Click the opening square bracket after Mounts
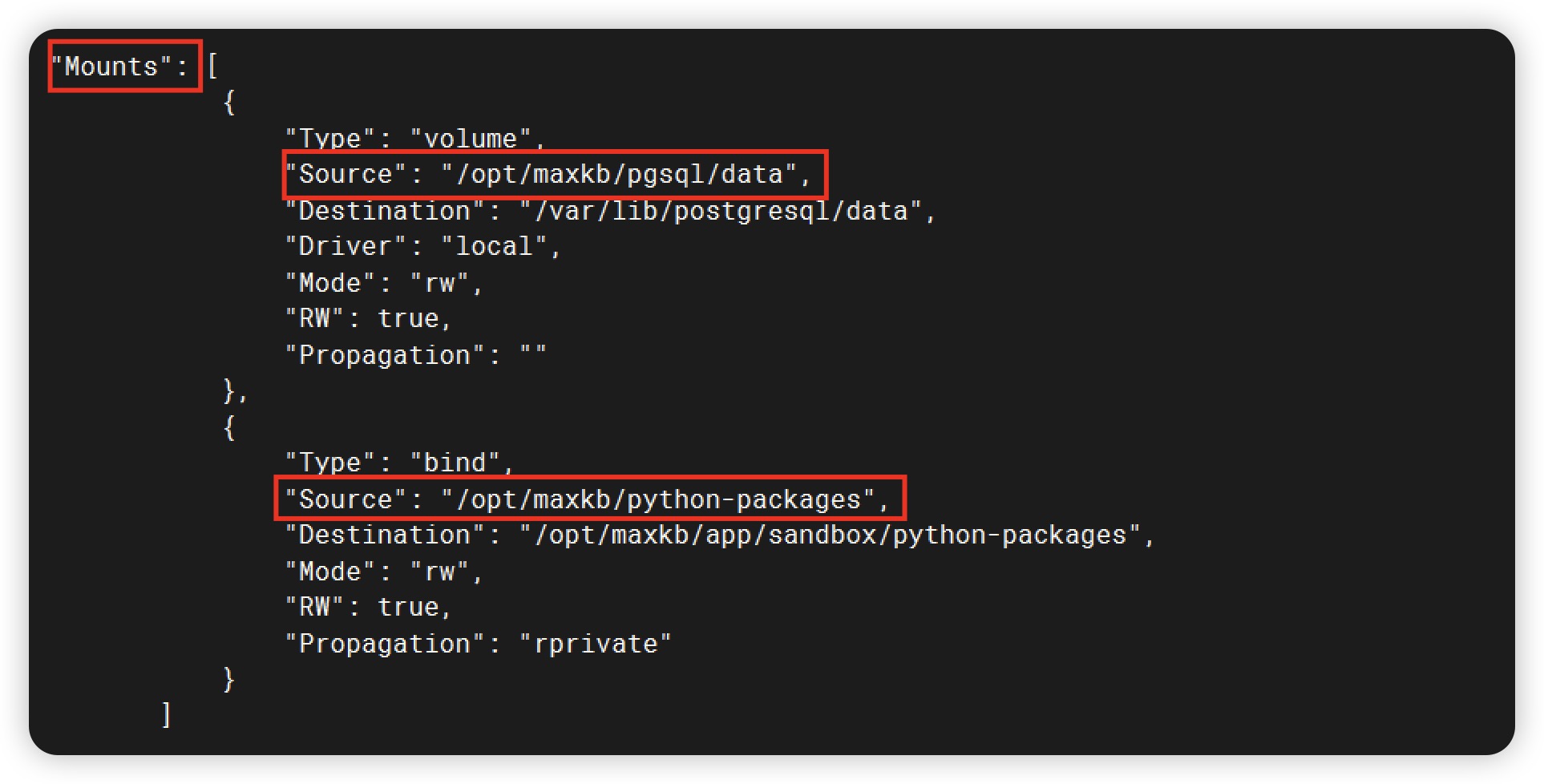The width and height of the screenshot is (1544, 784). point(212,66)
